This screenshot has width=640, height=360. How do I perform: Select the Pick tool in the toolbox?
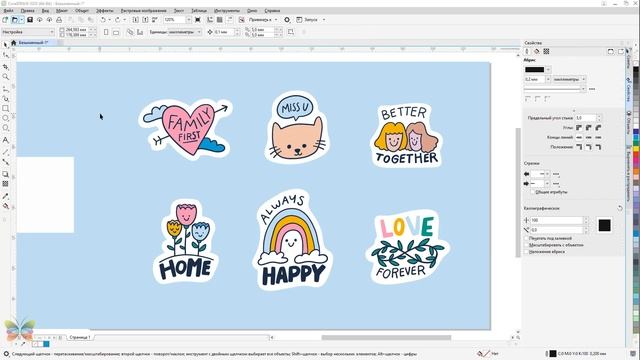point(5,44)
